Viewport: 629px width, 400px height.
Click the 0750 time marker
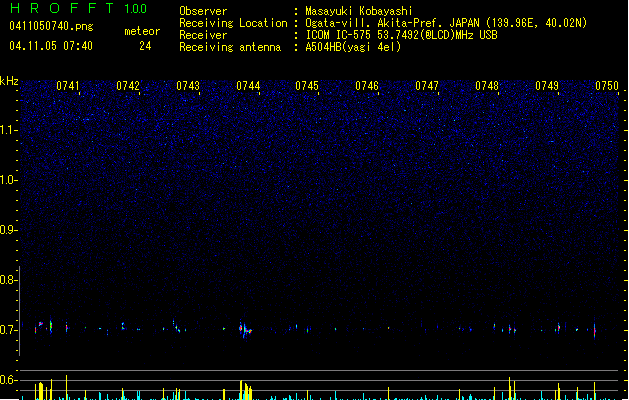607,86
